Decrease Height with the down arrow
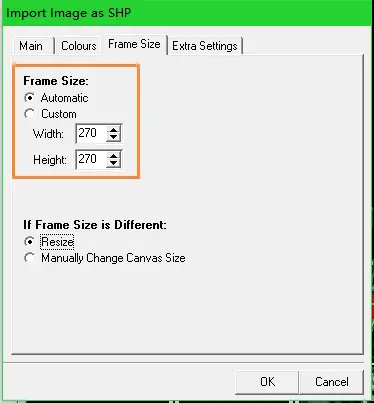 click(x=114, y=163)
